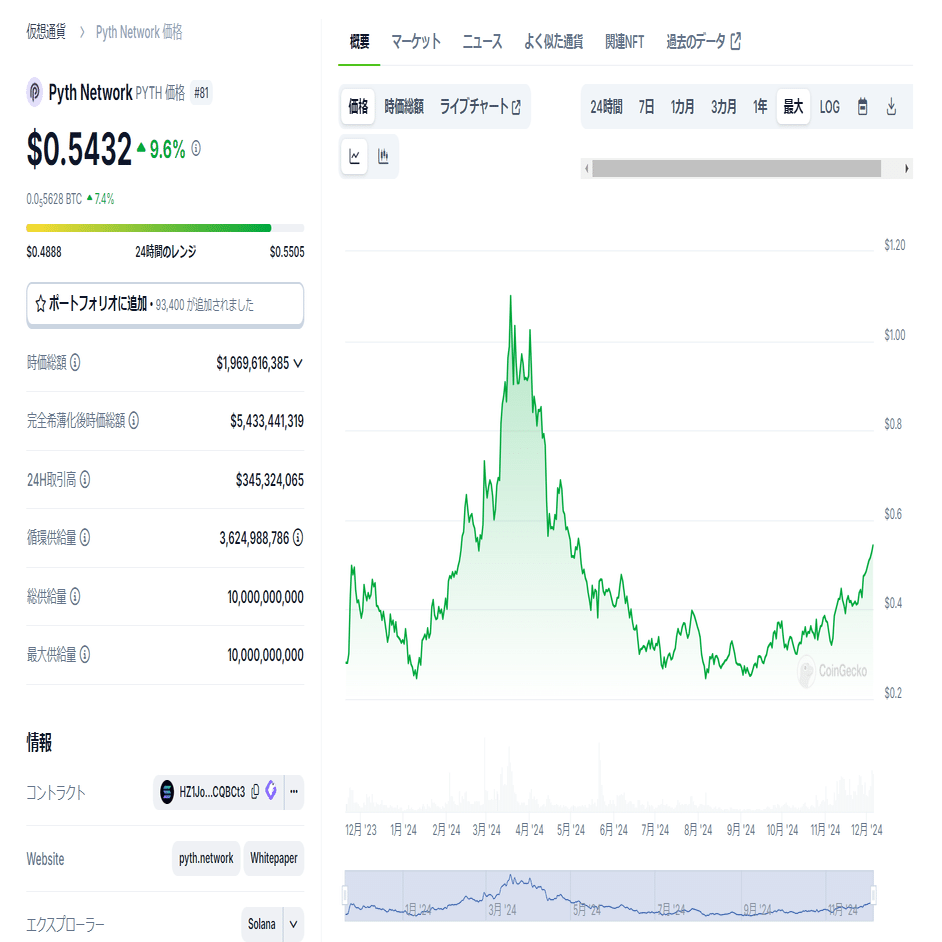The height and width of the screenshot is (942, 942).
Task: Set chart range to 1カ月
Action: click(682, 107)
